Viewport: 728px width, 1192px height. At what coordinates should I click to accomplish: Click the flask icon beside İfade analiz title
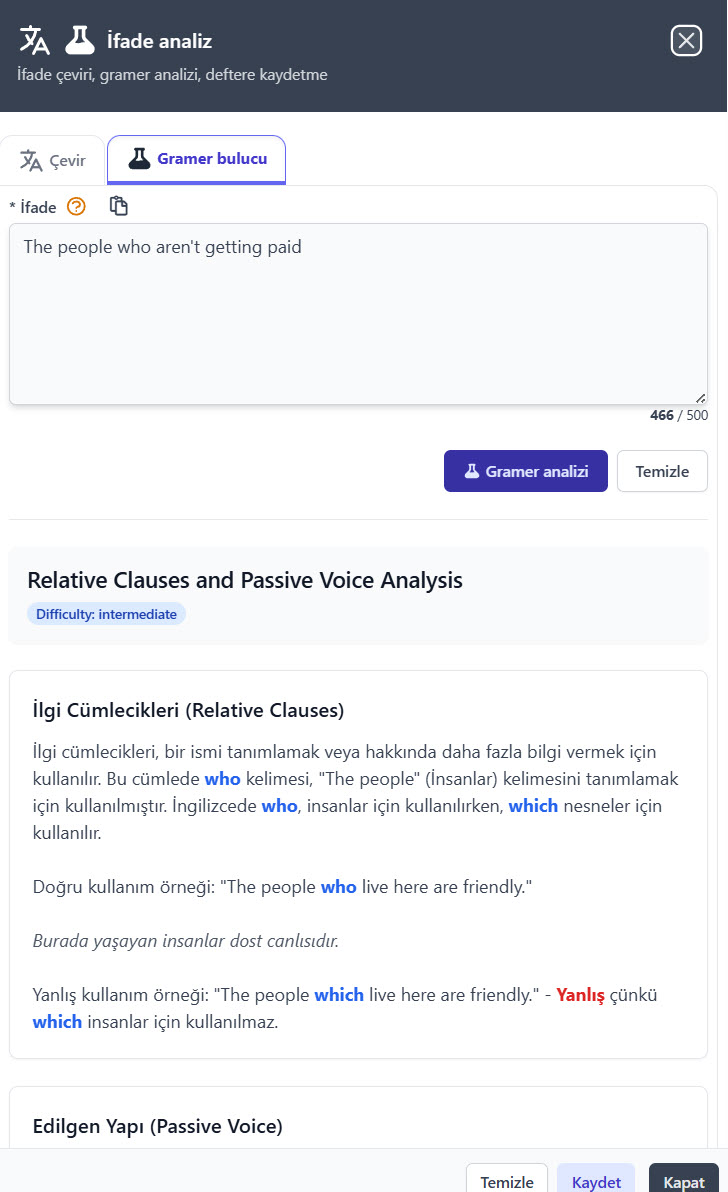(80, 40)
